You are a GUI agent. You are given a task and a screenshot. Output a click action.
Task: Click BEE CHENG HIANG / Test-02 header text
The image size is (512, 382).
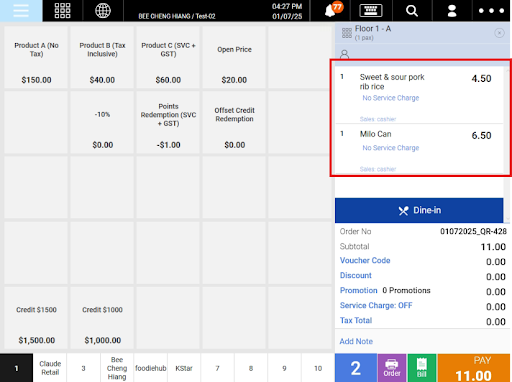[x=177, y=16]
